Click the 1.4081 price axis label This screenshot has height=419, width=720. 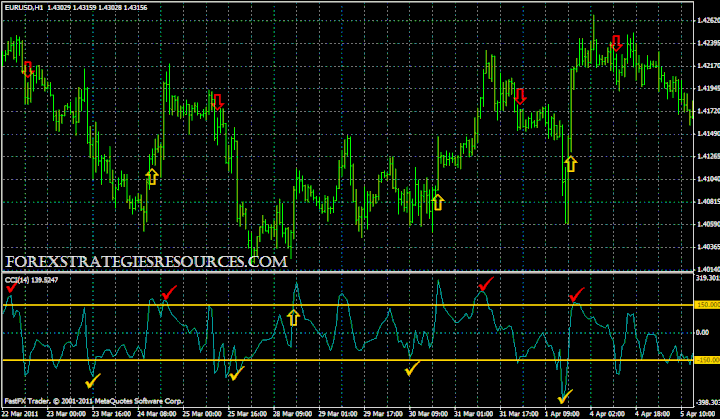coord(708,201)
